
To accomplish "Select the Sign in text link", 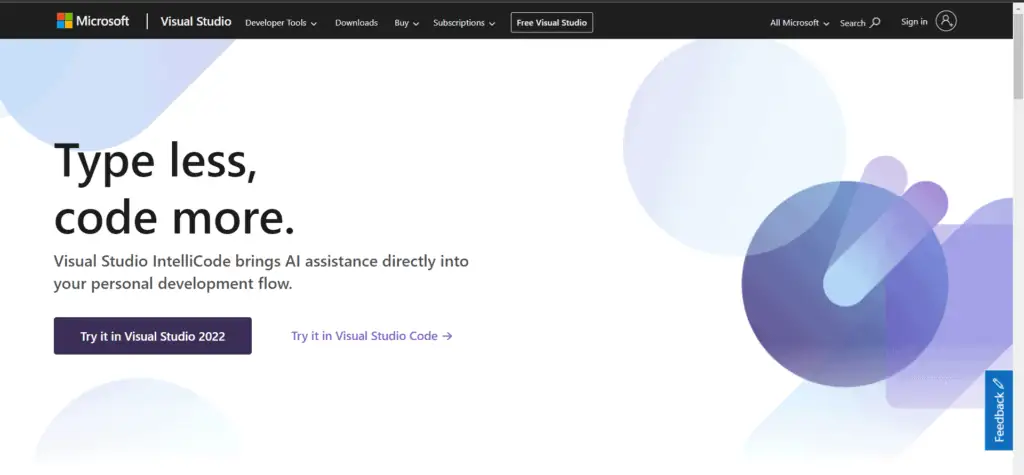I will (x=914, y=22).
